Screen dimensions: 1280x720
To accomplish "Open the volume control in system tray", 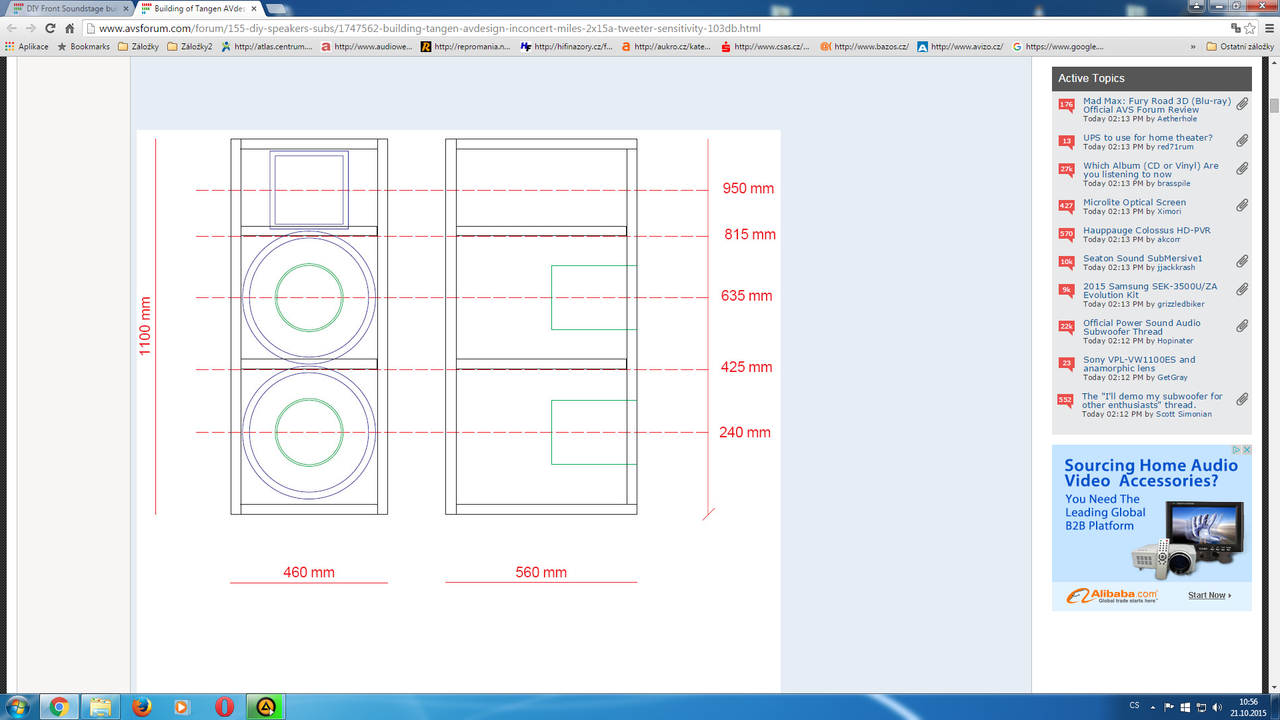I will tap(1215, 706).
